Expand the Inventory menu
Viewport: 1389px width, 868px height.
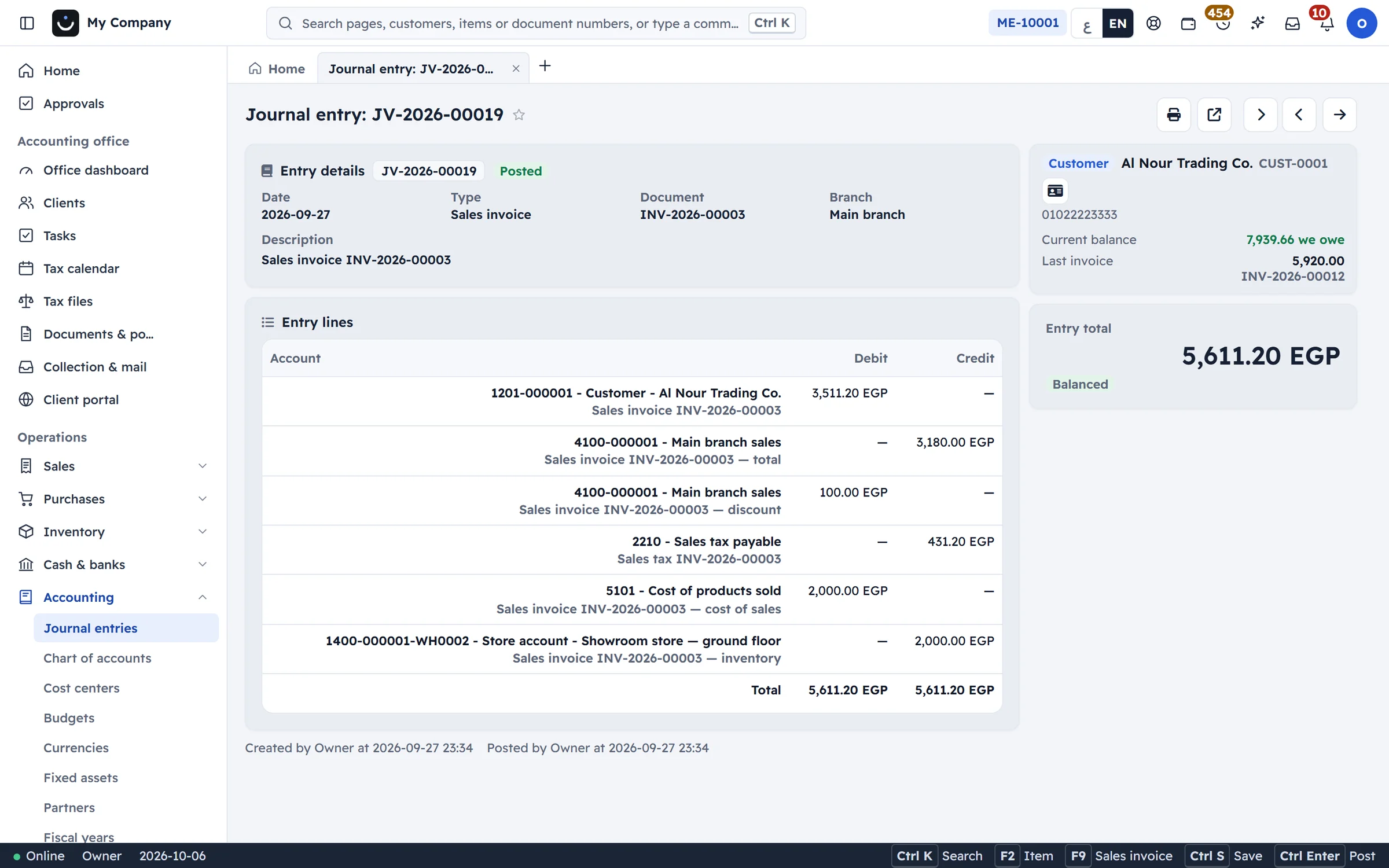click(x=113, y=532)
